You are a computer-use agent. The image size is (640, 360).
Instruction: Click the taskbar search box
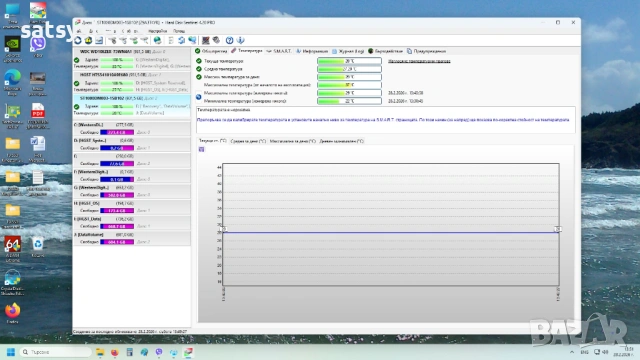coord(56,352)
